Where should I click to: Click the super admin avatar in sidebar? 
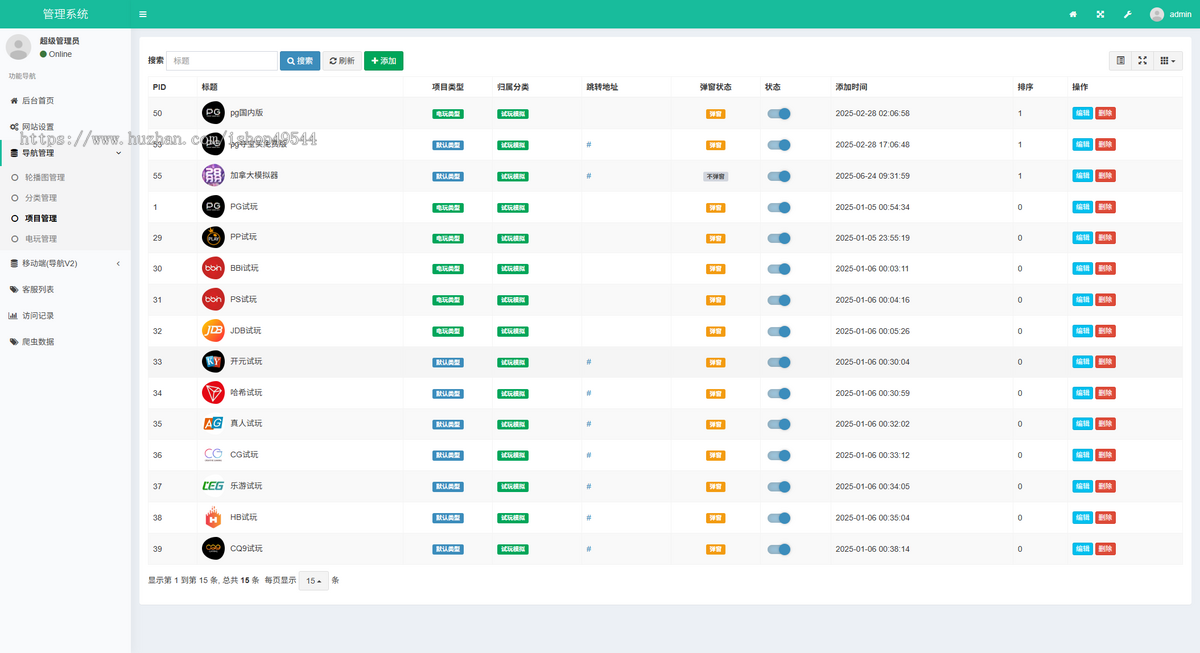tap(19, 46)
